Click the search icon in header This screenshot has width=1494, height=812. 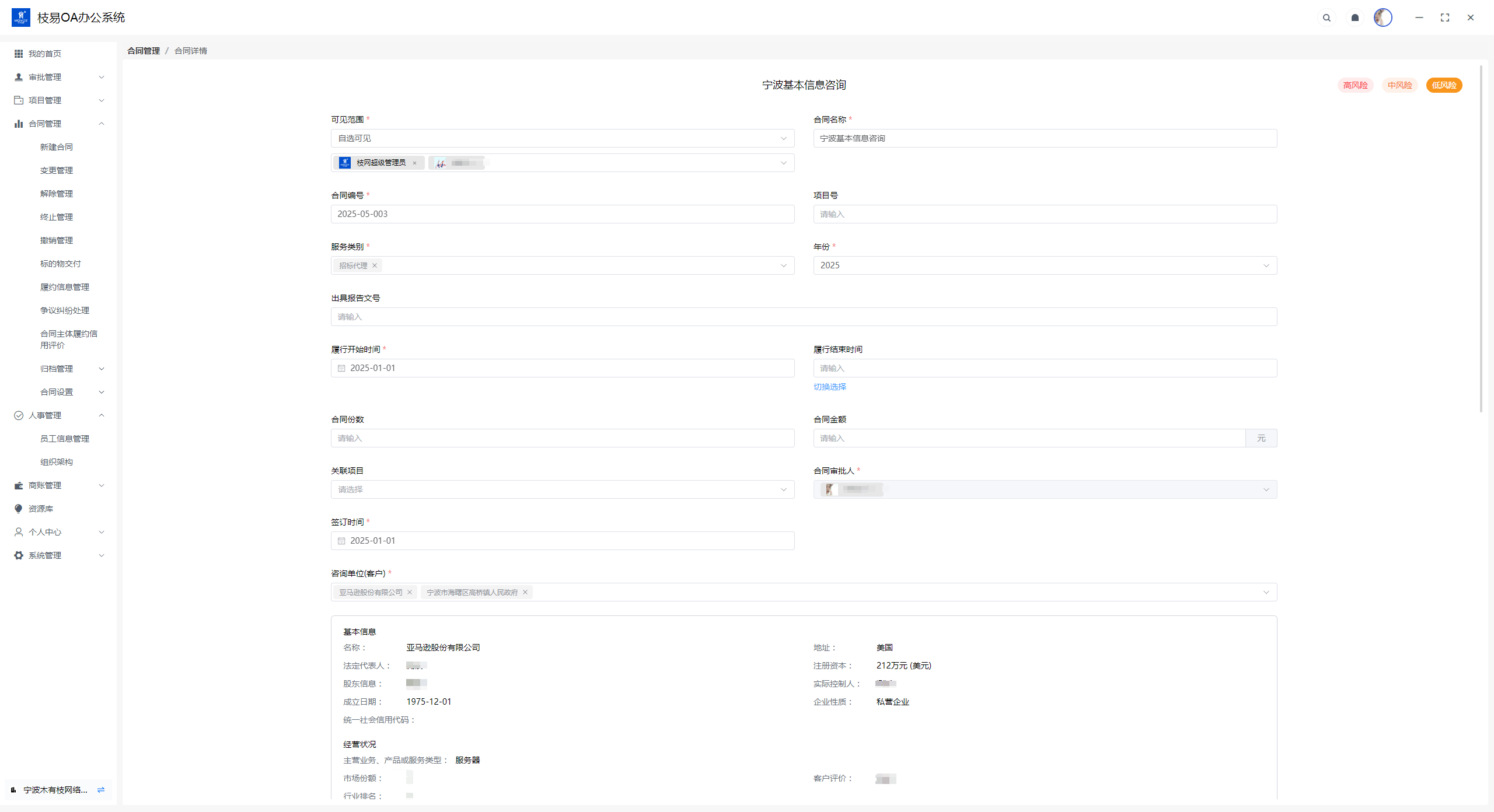pos(1327,17)
